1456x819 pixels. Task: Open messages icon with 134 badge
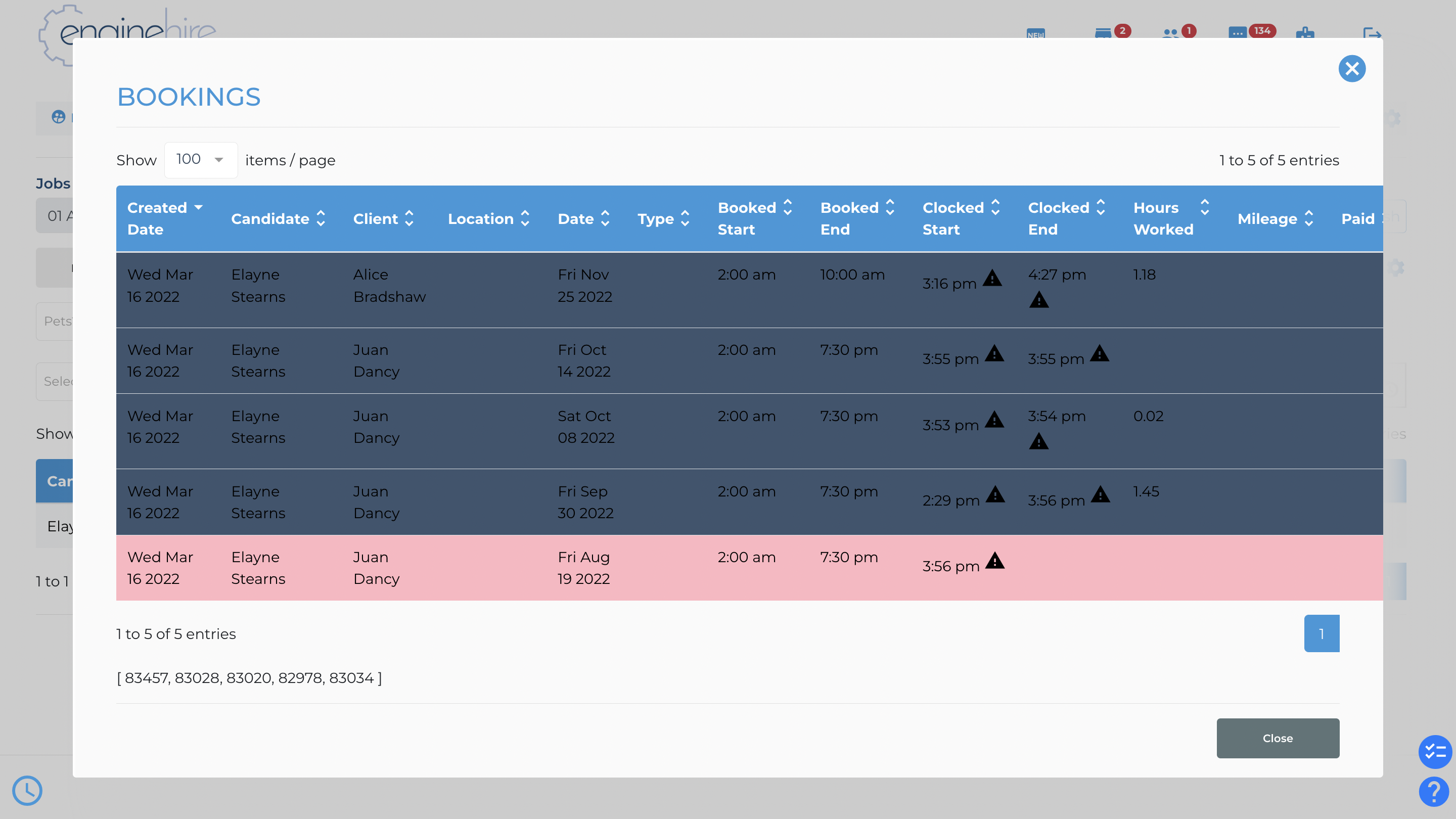pyautogui.click(x=1237, y=33)
